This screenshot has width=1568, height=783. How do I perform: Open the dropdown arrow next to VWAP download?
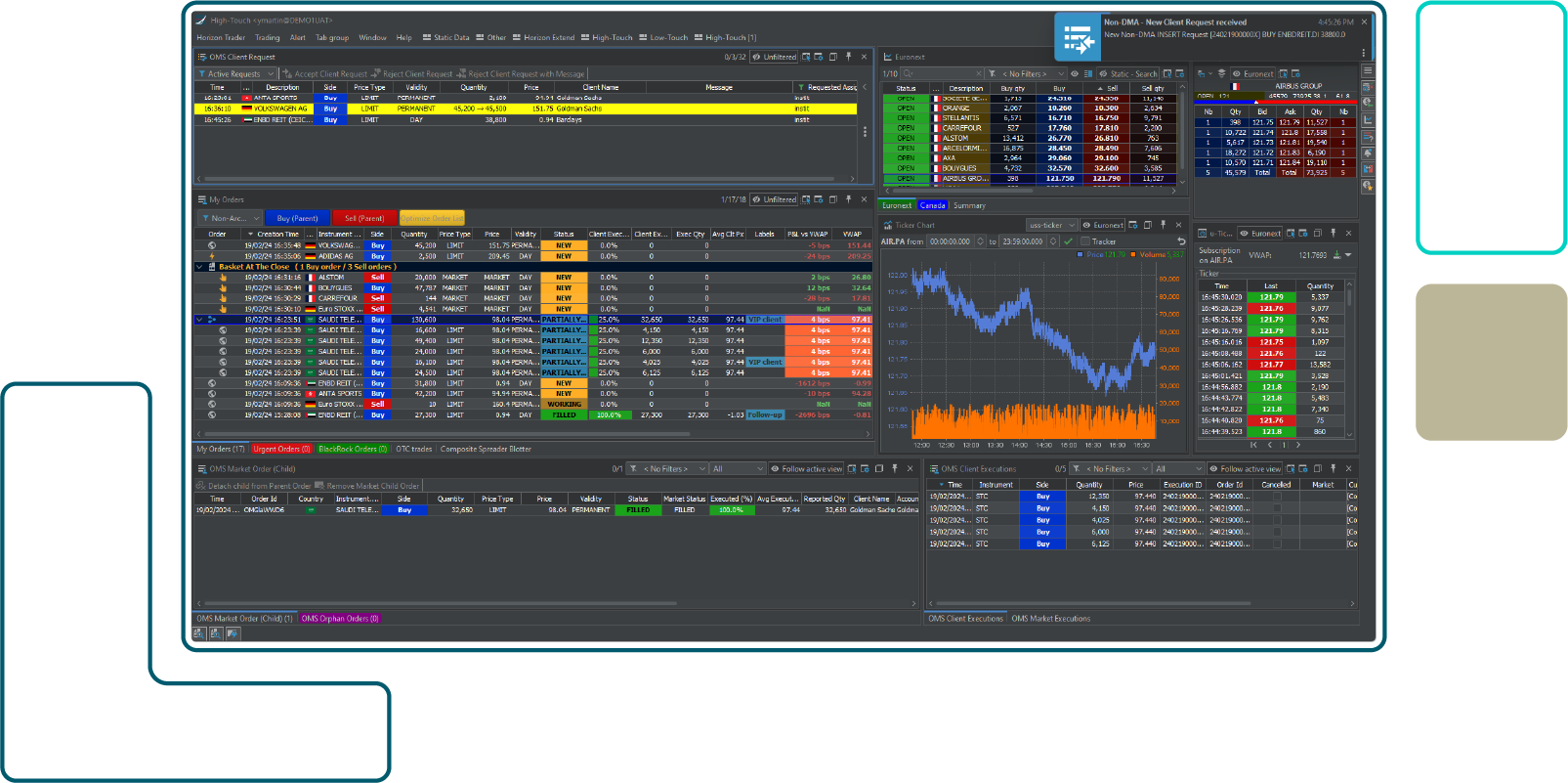[x=1348, y=255]
